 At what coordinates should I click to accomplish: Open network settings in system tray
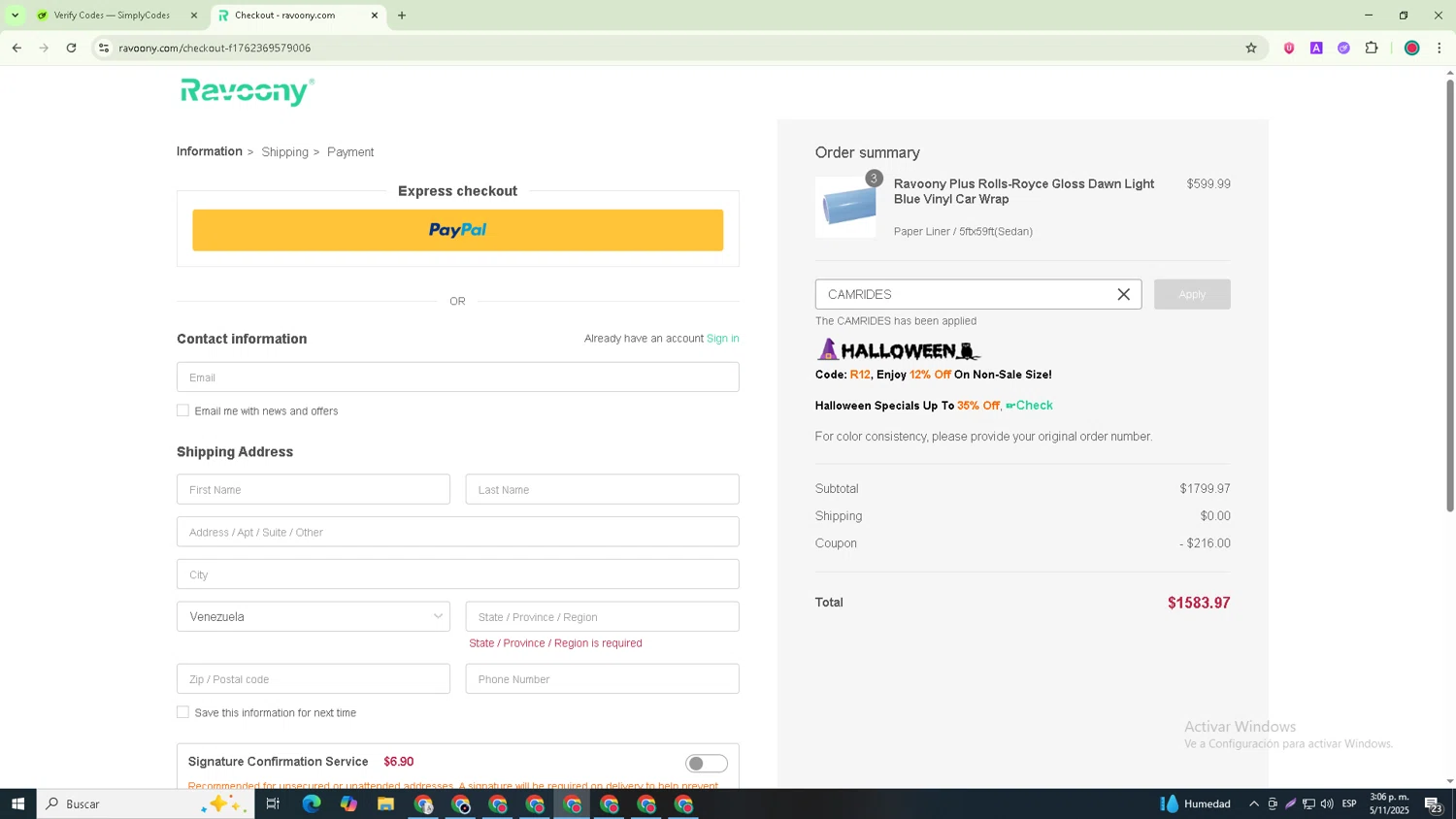1308,803
